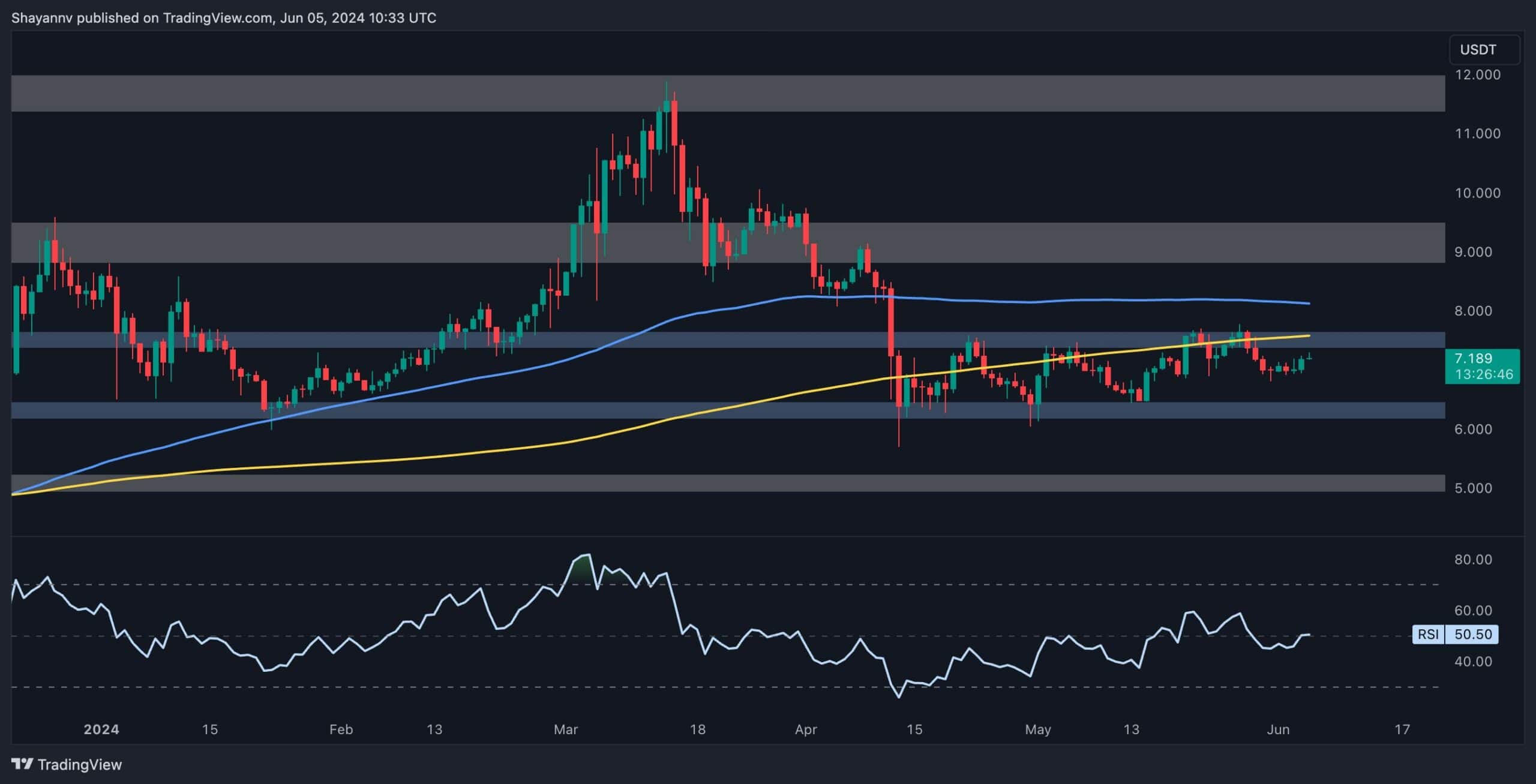Screen dimensions: 1536x784
Task: Click the RSI indicator tag
Action: click(1428, 634)
